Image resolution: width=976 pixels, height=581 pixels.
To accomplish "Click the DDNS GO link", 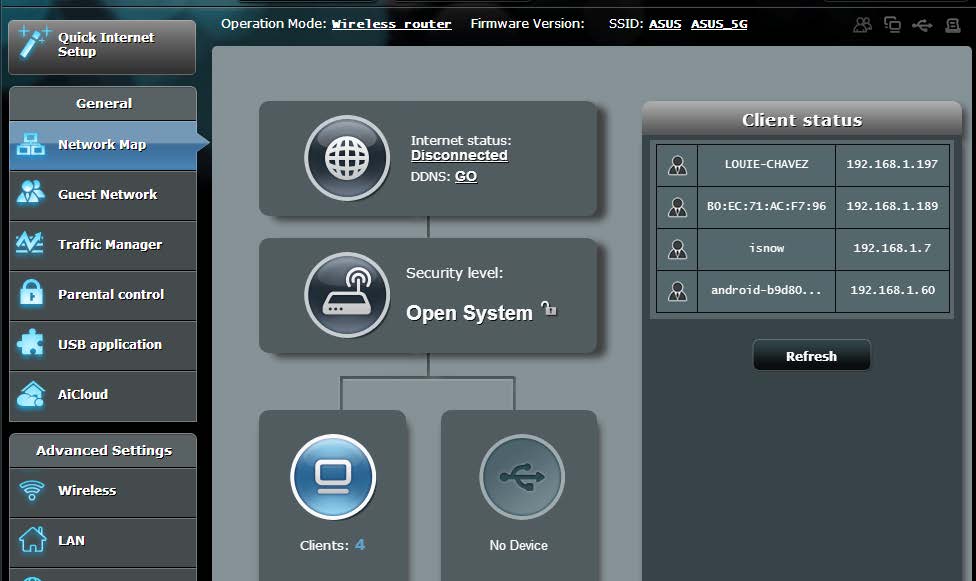I will click(x=466, y=176).
